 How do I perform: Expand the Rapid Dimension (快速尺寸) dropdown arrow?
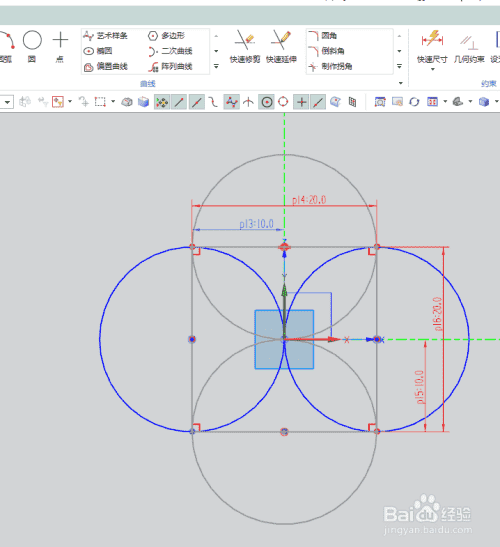click(433, 69)
